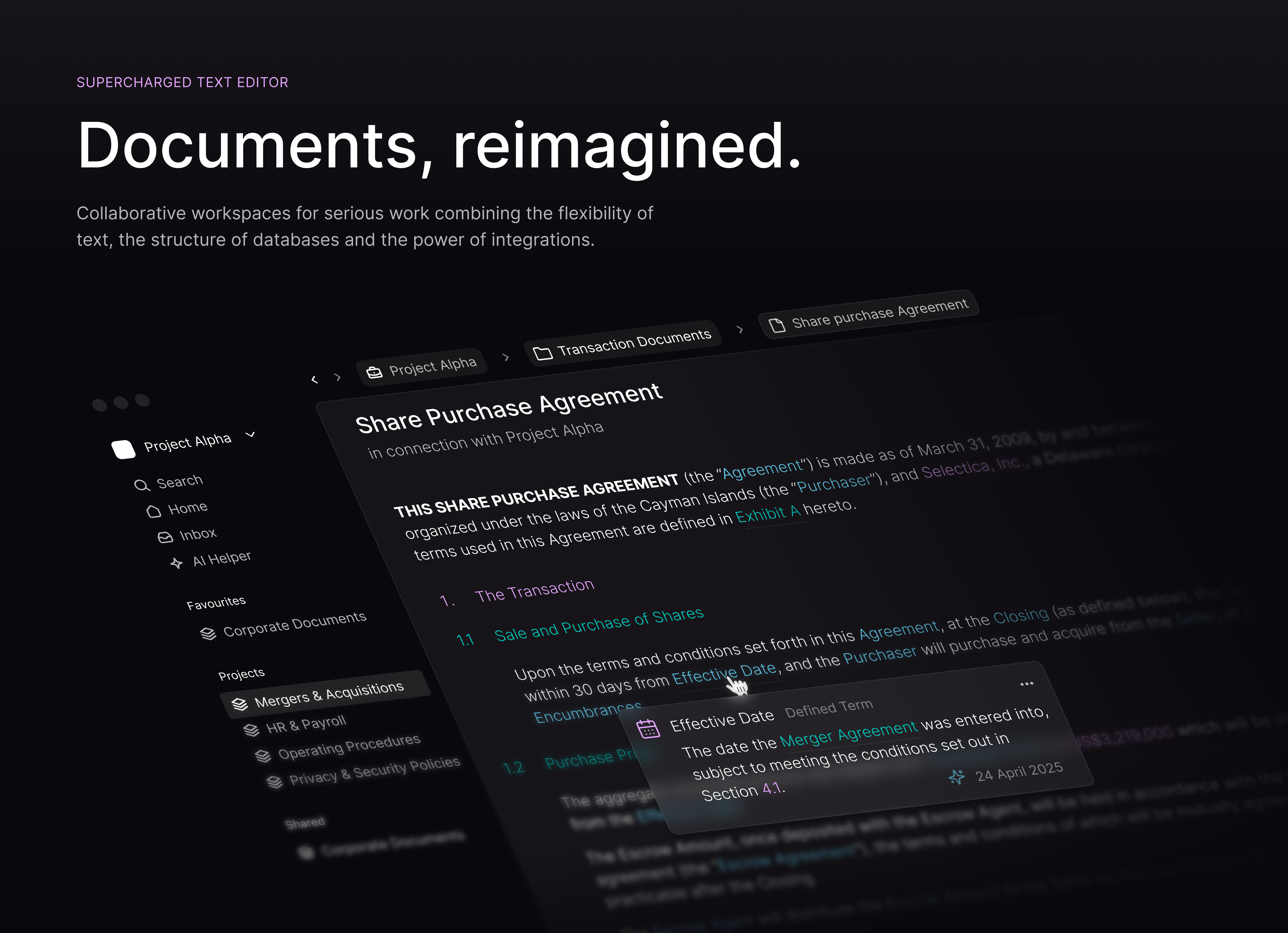Open Inbox via its tray icon
The image size is (1288, 933).
coord(165,537)
